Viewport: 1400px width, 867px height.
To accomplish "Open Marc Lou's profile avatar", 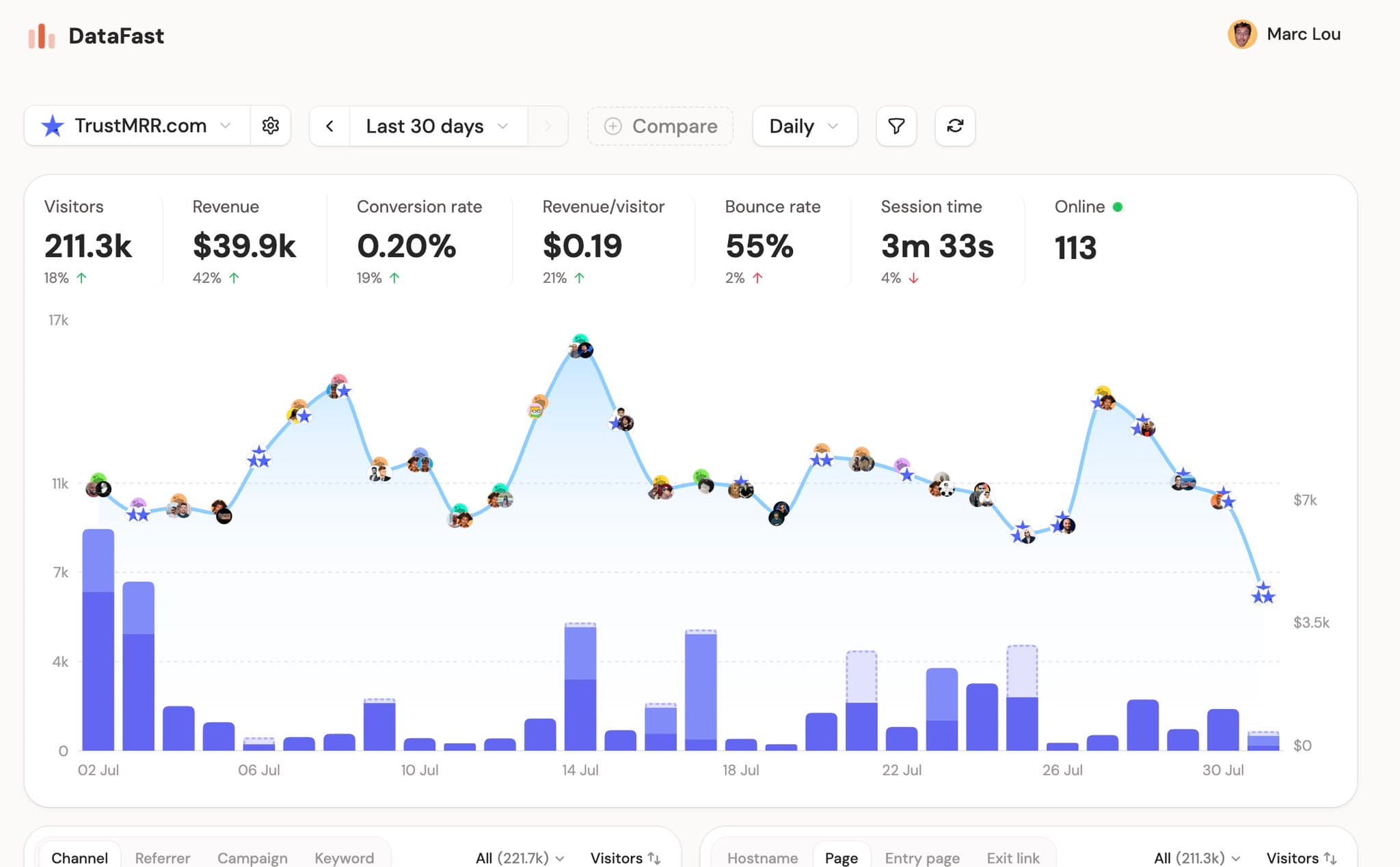I will coord(1242,34).
